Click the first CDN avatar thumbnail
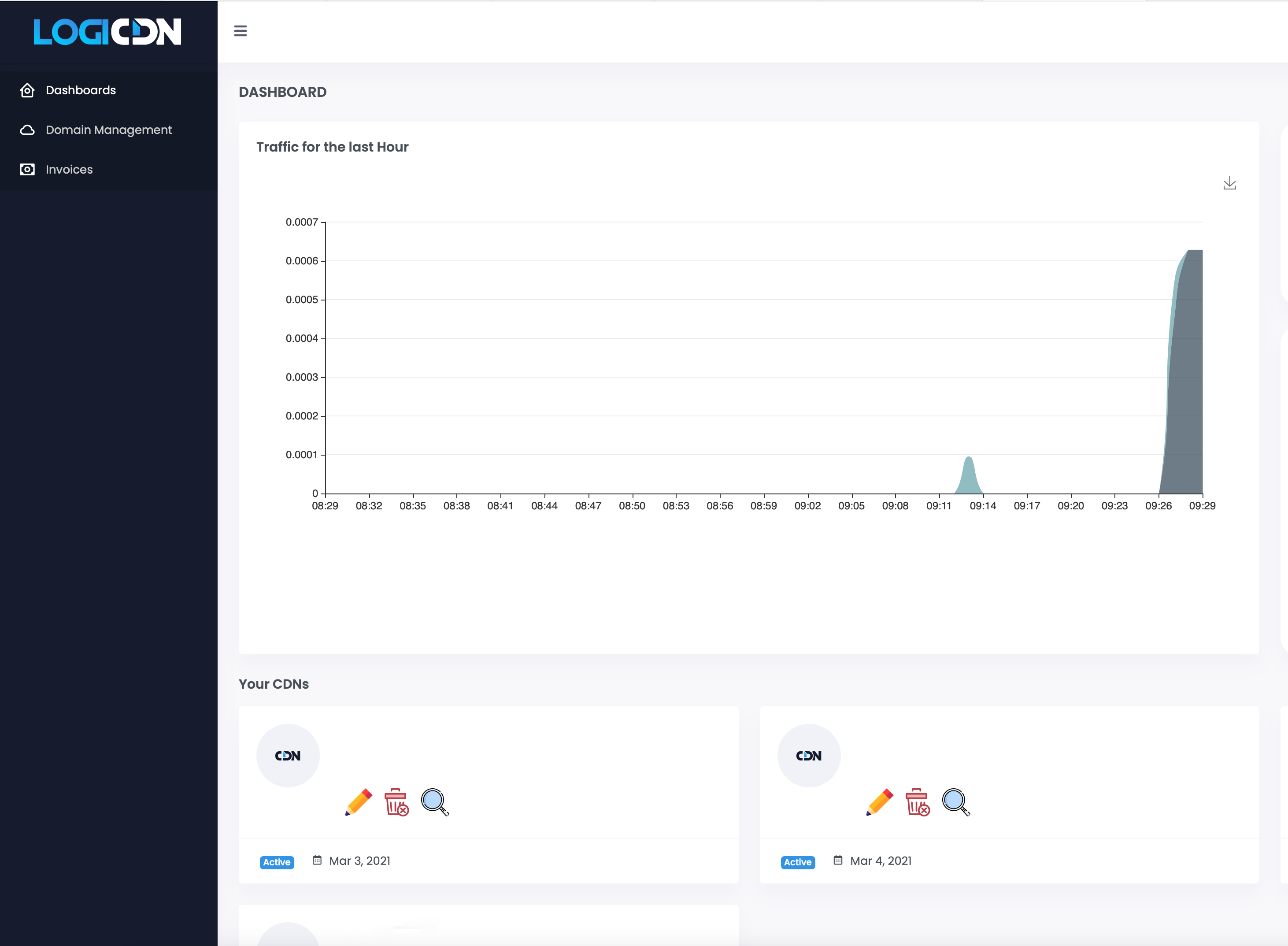This screenshot has width=1288, height=946. (288, 756)
